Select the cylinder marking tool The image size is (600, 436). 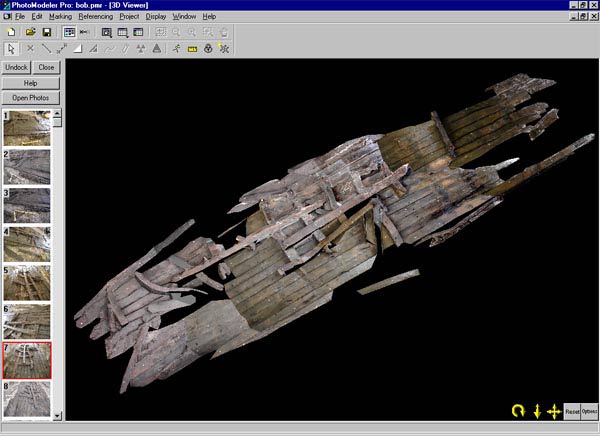click(x=125, y=49)
